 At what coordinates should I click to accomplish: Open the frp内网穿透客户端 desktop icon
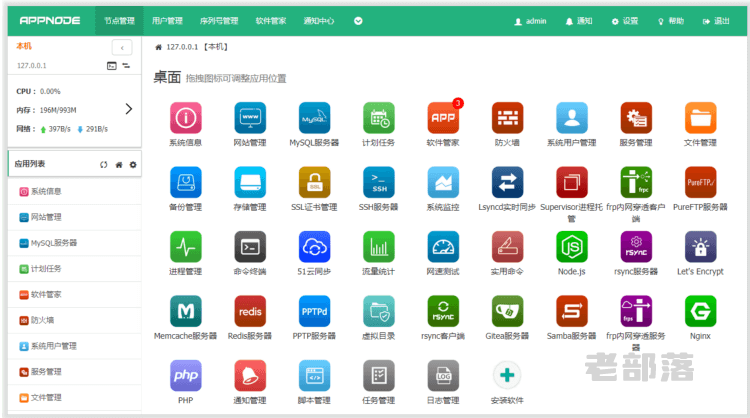tap(636, 182)
